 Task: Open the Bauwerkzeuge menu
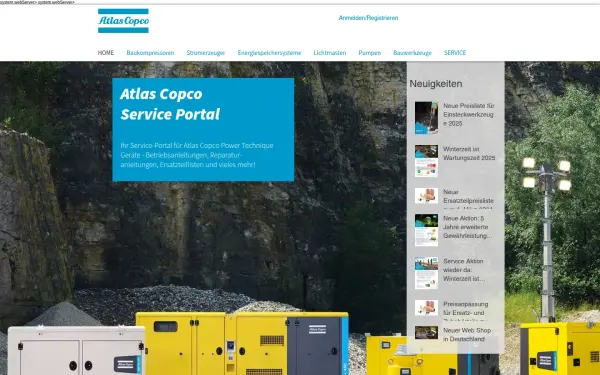[412, 53]
